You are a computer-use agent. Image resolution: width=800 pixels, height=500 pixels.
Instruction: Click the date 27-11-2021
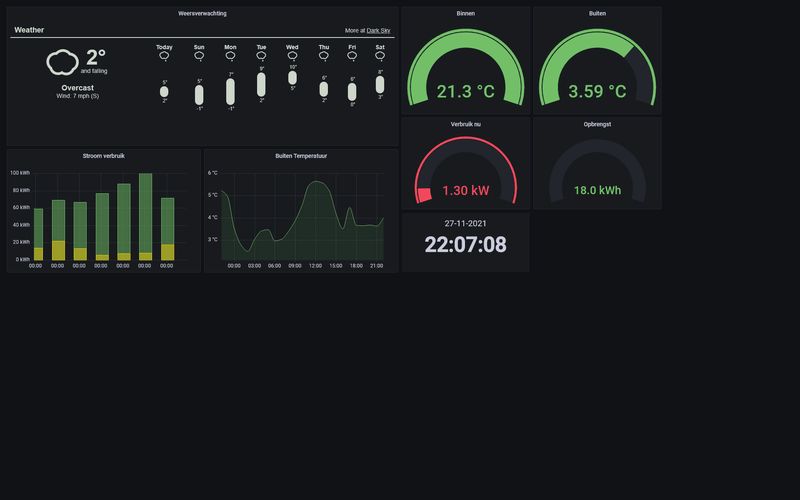point(465,223)
